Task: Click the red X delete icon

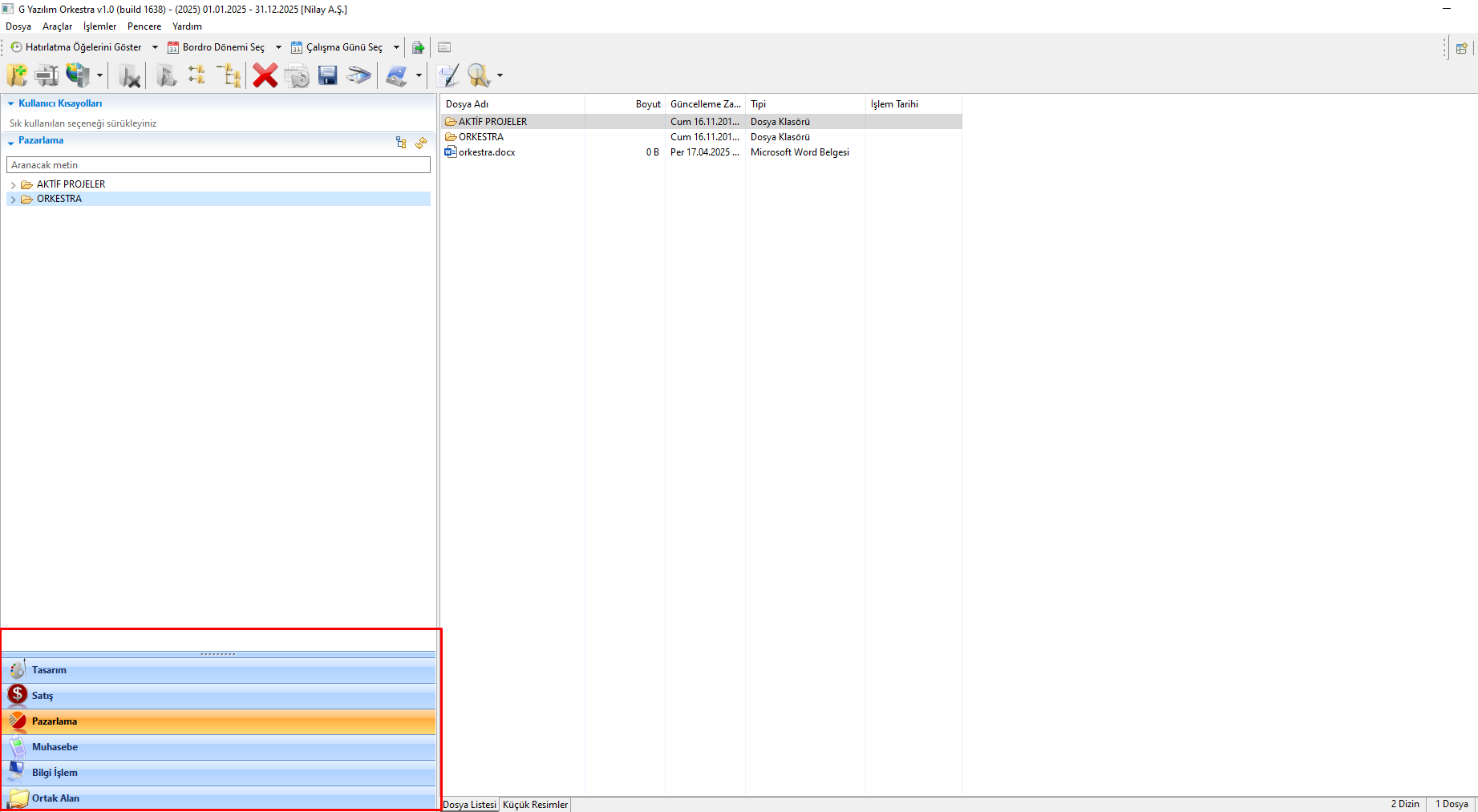Action: tap(265, 75)
